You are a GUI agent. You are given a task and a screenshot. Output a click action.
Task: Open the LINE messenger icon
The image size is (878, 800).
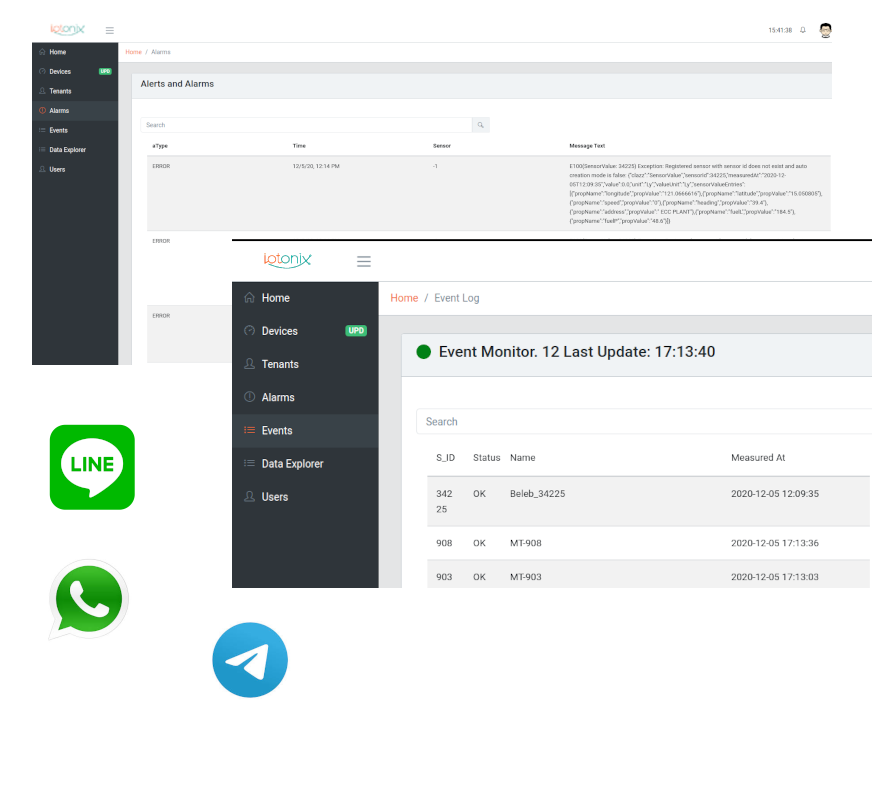click(x=92, y=467)
